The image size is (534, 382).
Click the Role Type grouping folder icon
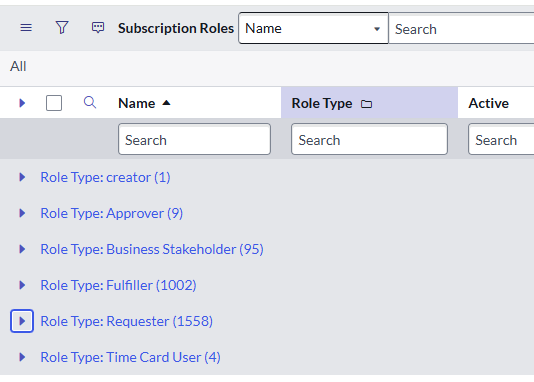[x=366, y=104]
